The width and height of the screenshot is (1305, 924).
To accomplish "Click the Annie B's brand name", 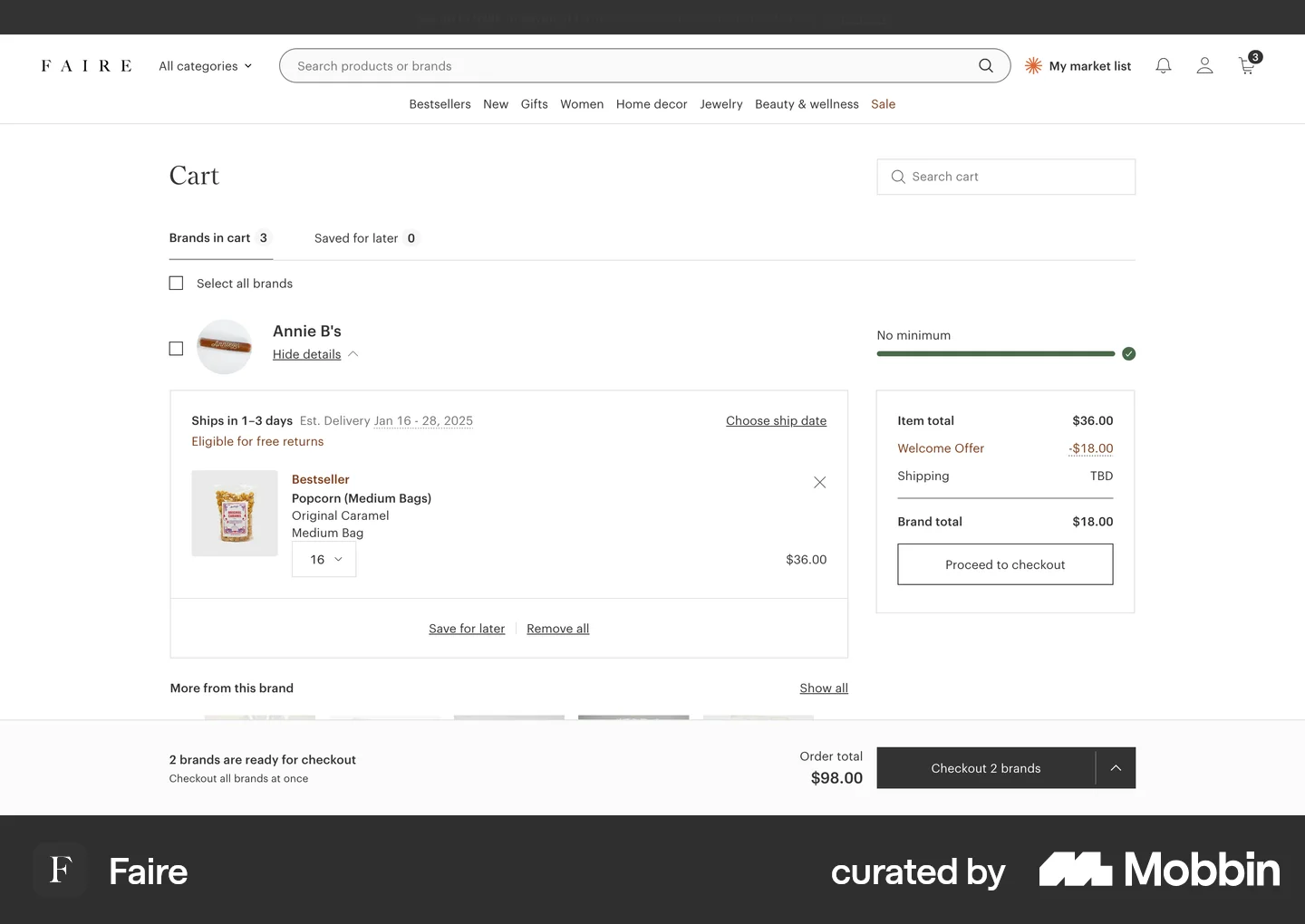I will (x=307, y=332).
